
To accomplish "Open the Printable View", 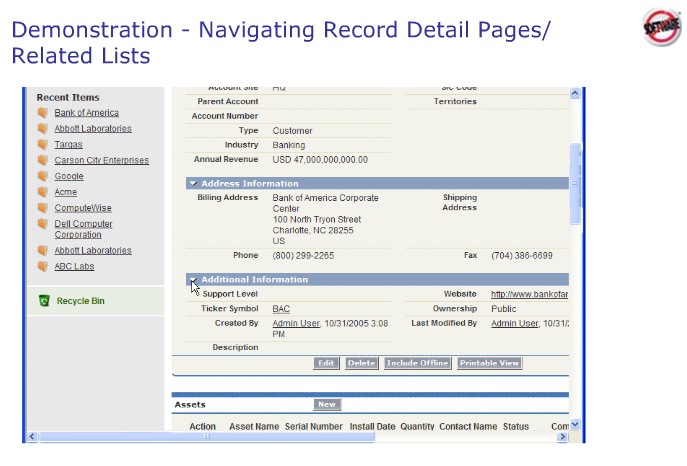I will [489, 363].
